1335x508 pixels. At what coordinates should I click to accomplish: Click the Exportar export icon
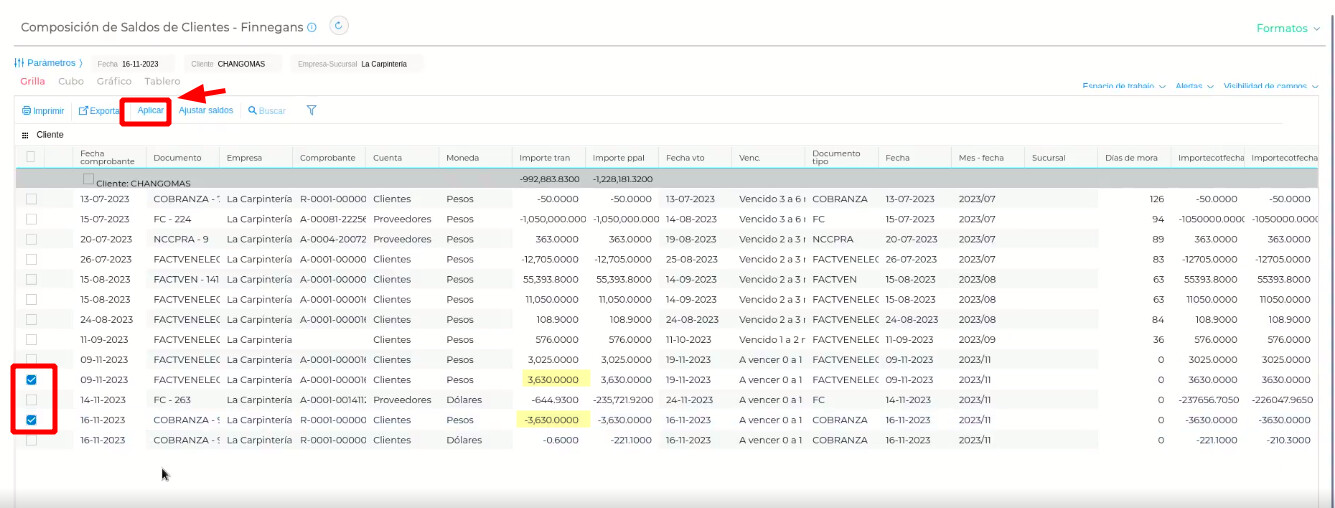84,111
